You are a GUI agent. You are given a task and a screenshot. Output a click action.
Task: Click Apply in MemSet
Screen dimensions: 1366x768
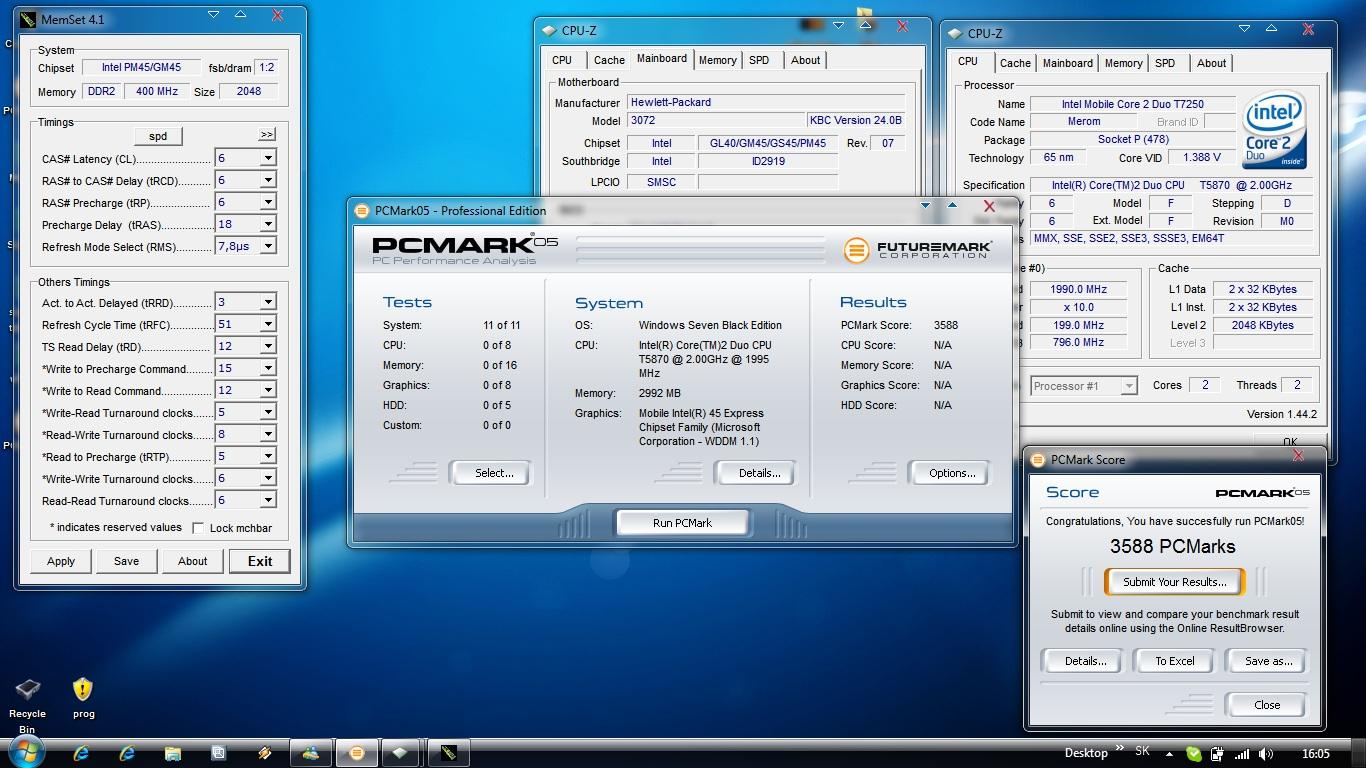pos(61,561)
